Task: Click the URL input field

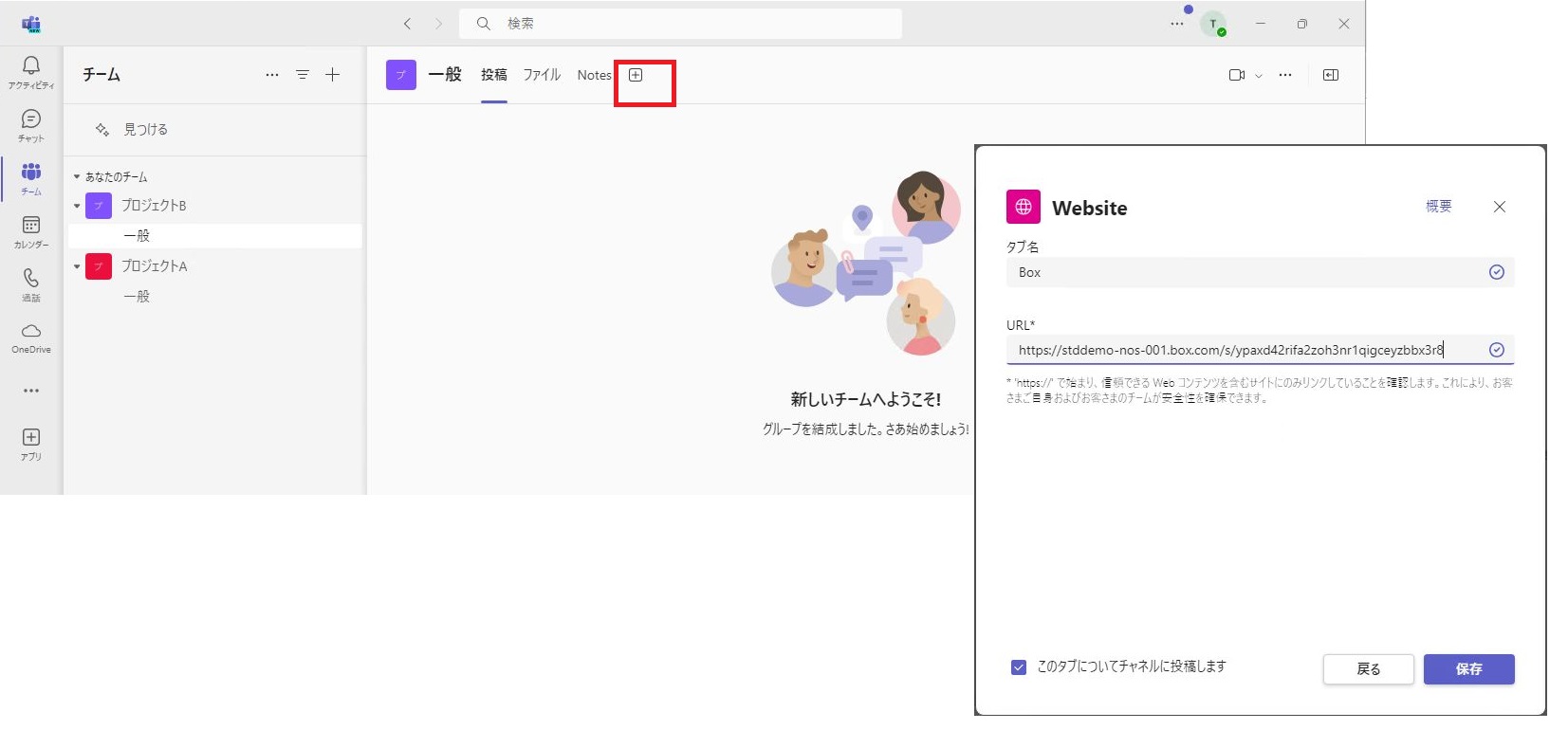Action: 1260,350
